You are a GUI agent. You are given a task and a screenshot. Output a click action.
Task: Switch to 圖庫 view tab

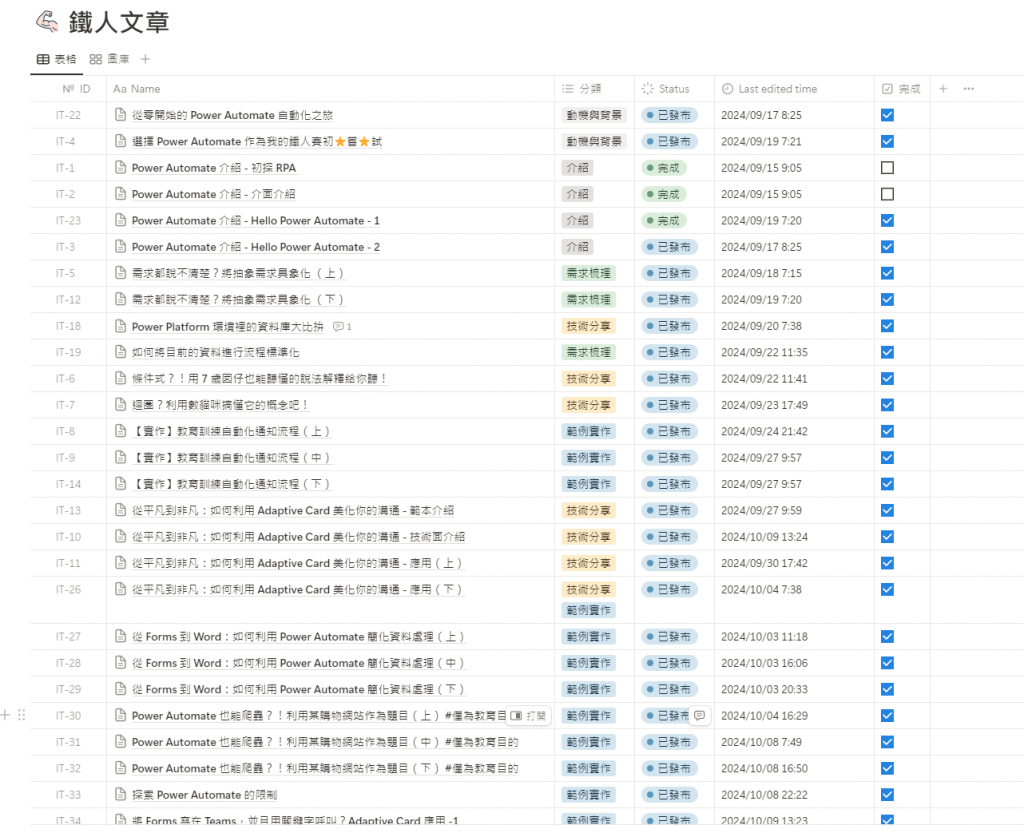click(x=109, y=59)
